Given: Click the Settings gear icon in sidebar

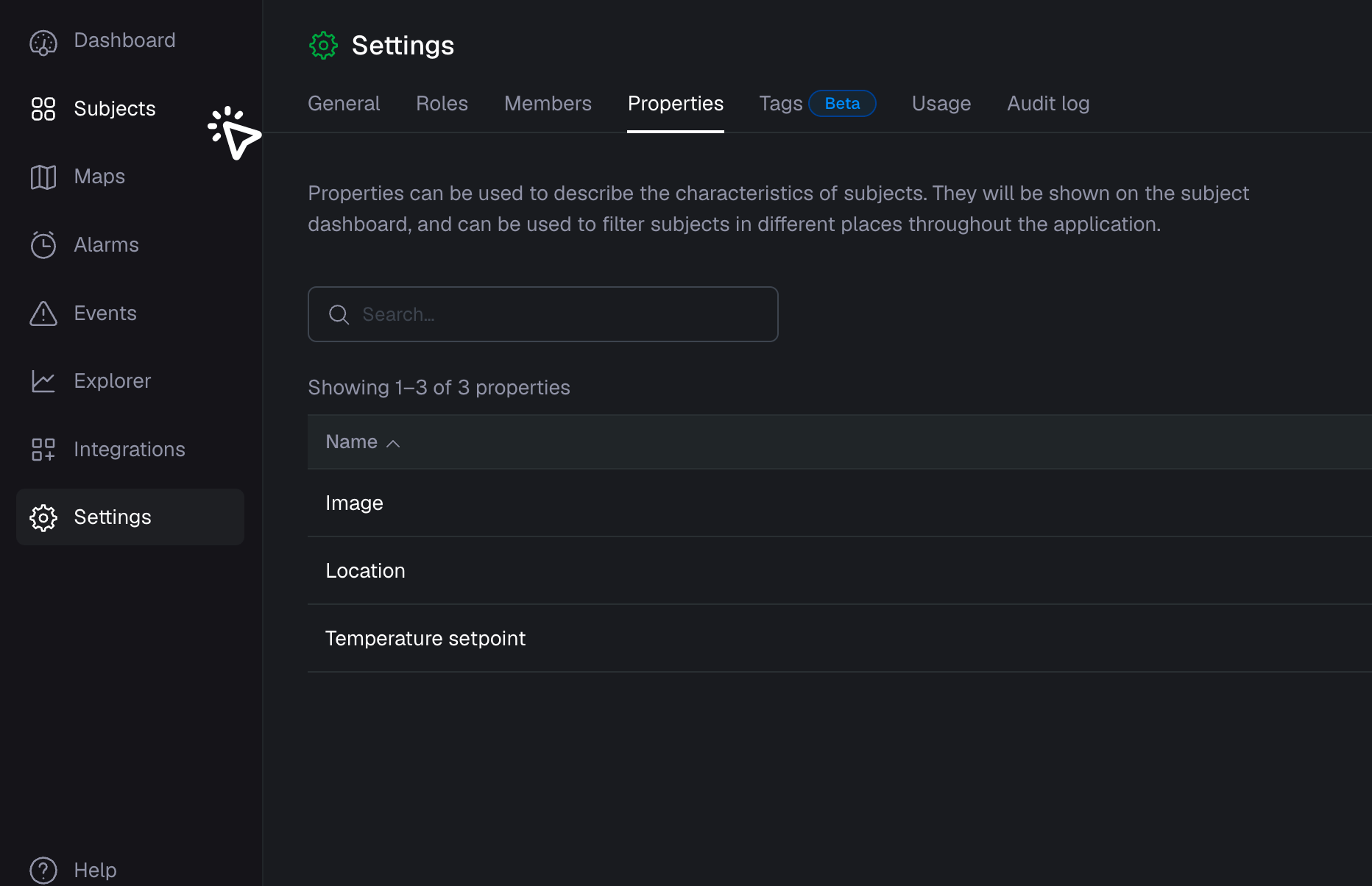Looking at the screenshot, I should click(43, 518).
